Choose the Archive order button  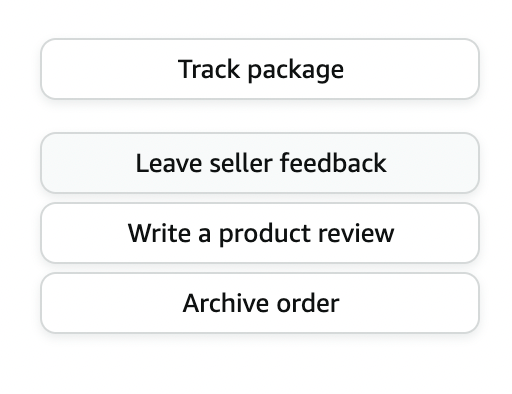pyautogui.click(x=260, y=303)
